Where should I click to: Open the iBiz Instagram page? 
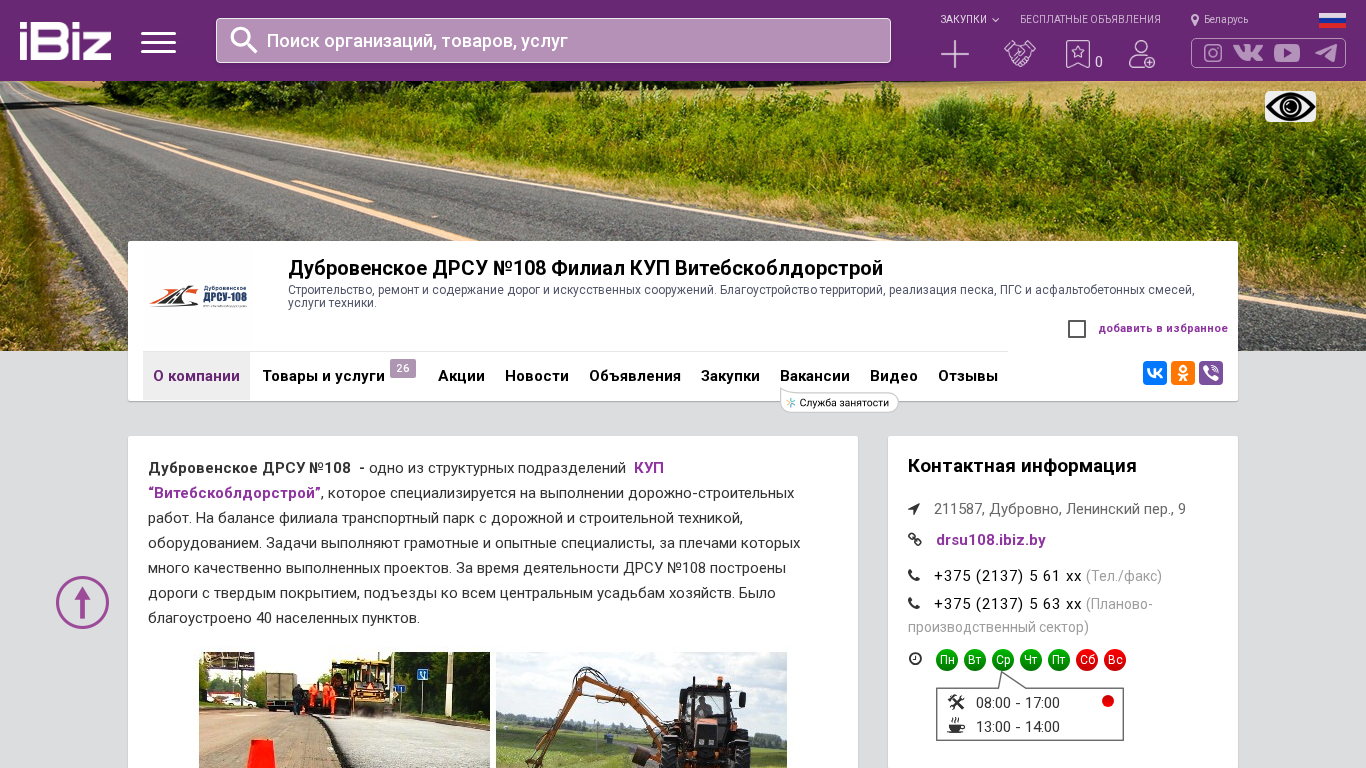(1213, 53)
